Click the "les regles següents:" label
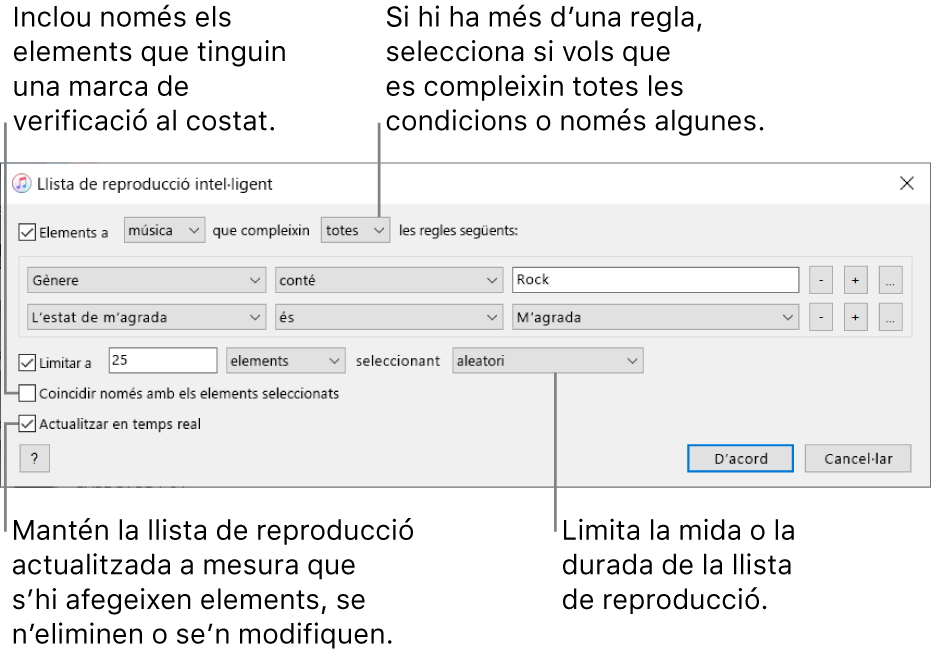 tap(458, 230)
